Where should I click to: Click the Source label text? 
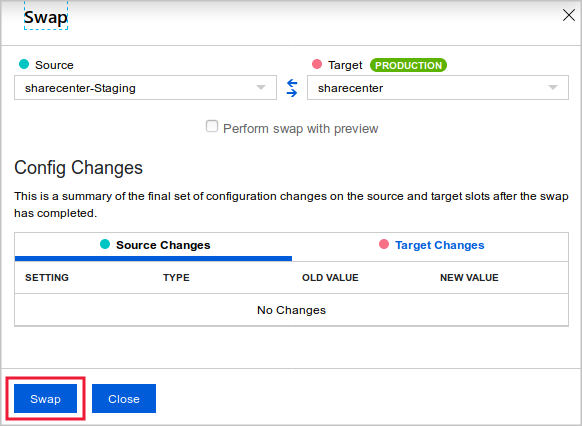[54, 65]
